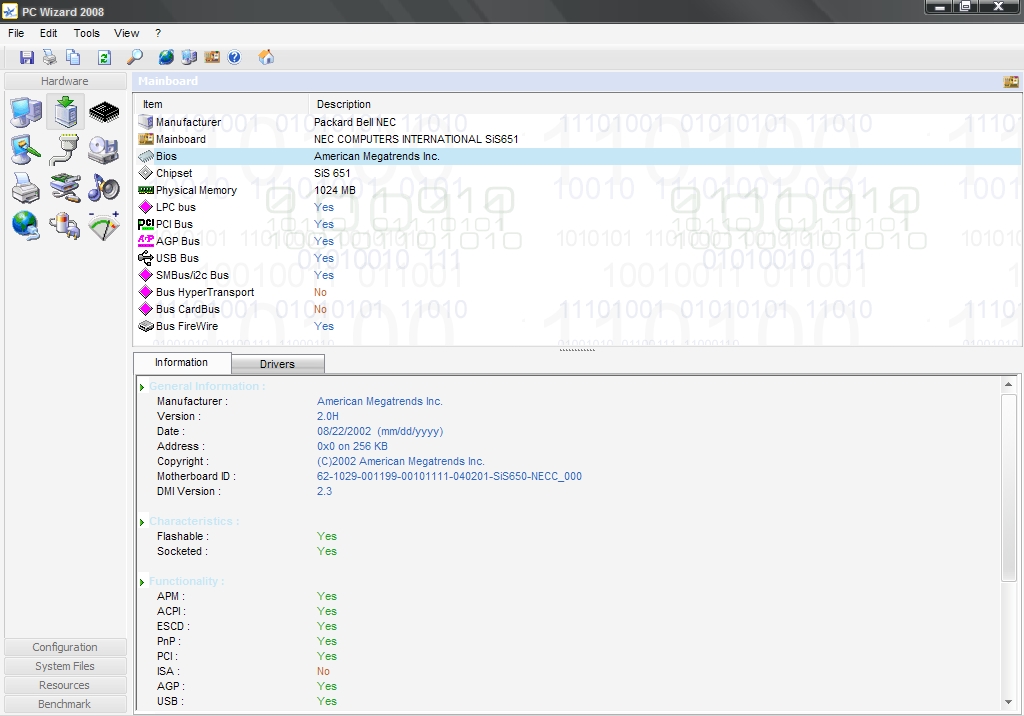
Task: Click the Motherboard ID value text
Action: click(449, 476)
